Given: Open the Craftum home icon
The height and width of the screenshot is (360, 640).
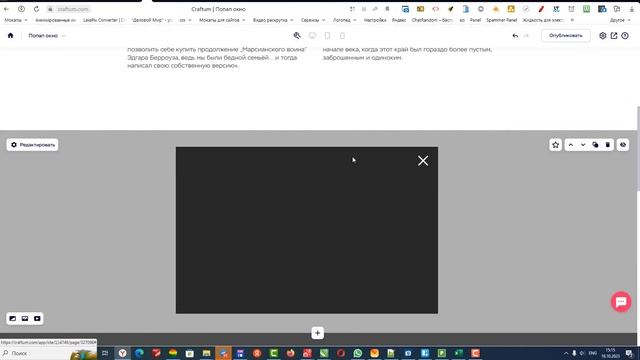Looking at the screenshot, I should [11, 36].
